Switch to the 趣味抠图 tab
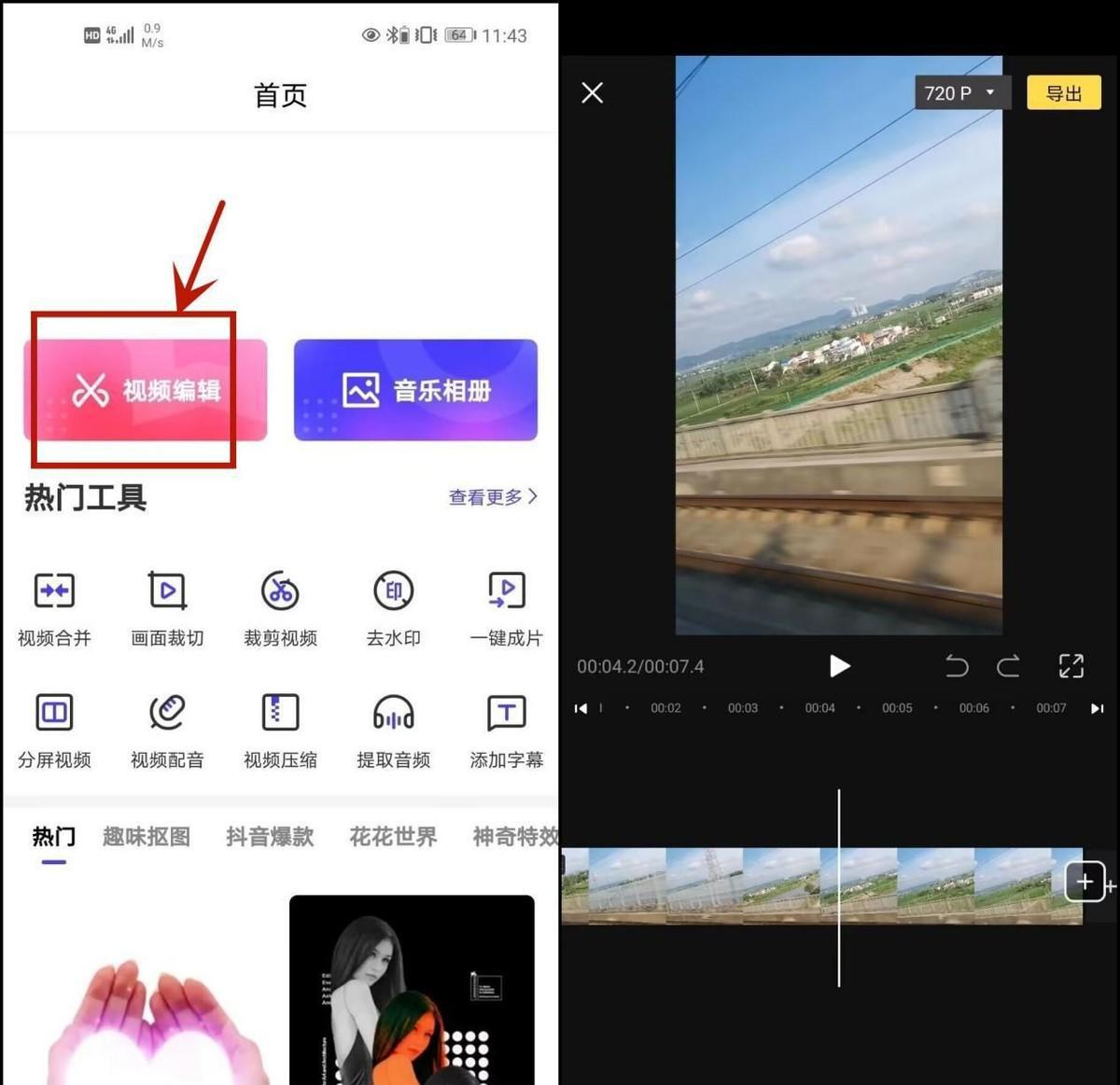Viewport: 1120px width, 1085px height. pyautogui.click(x=147, y=837)
